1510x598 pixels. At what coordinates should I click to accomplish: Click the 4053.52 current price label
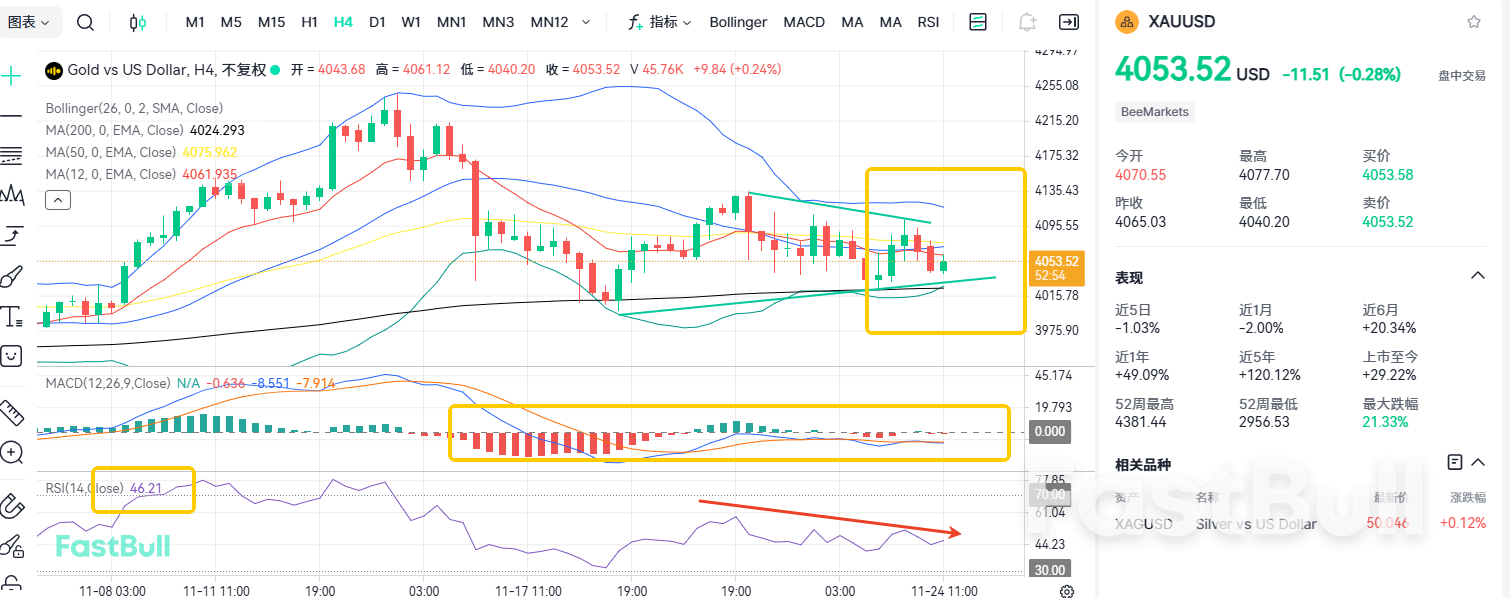tap(1058, 261)
